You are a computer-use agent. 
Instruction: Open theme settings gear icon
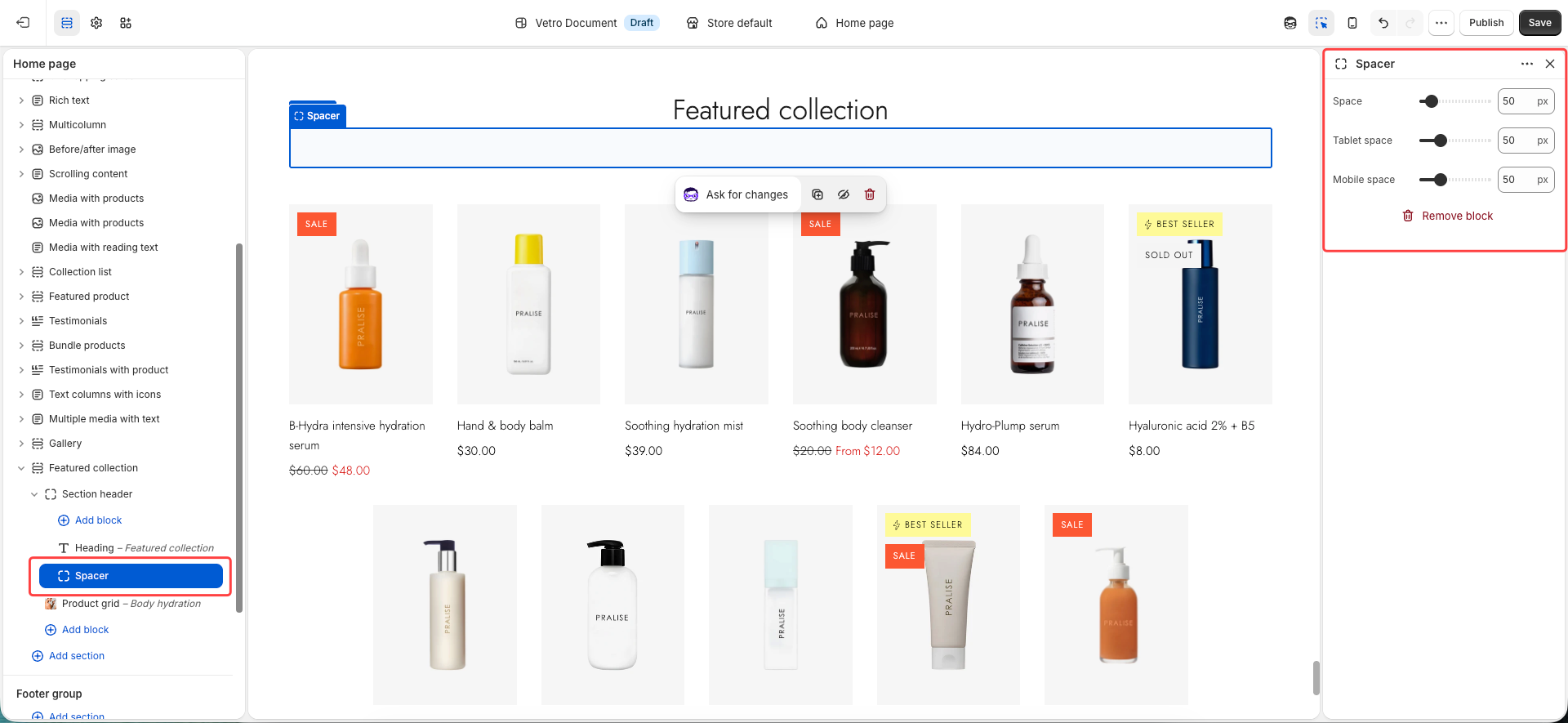coord(96,23)
